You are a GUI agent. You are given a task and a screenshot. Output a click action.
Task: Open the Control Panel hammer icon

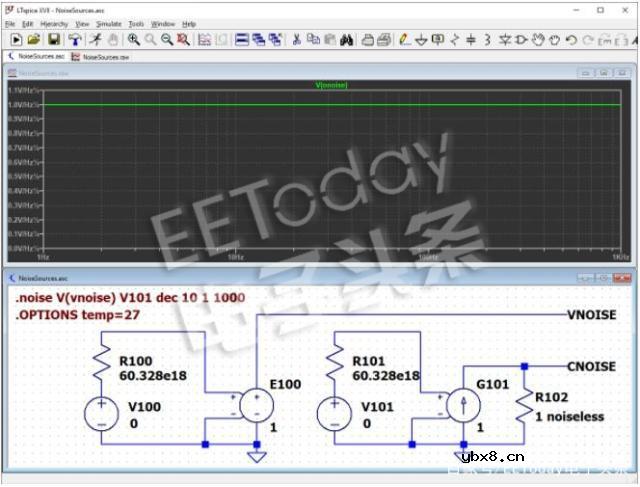click(74, 40)
